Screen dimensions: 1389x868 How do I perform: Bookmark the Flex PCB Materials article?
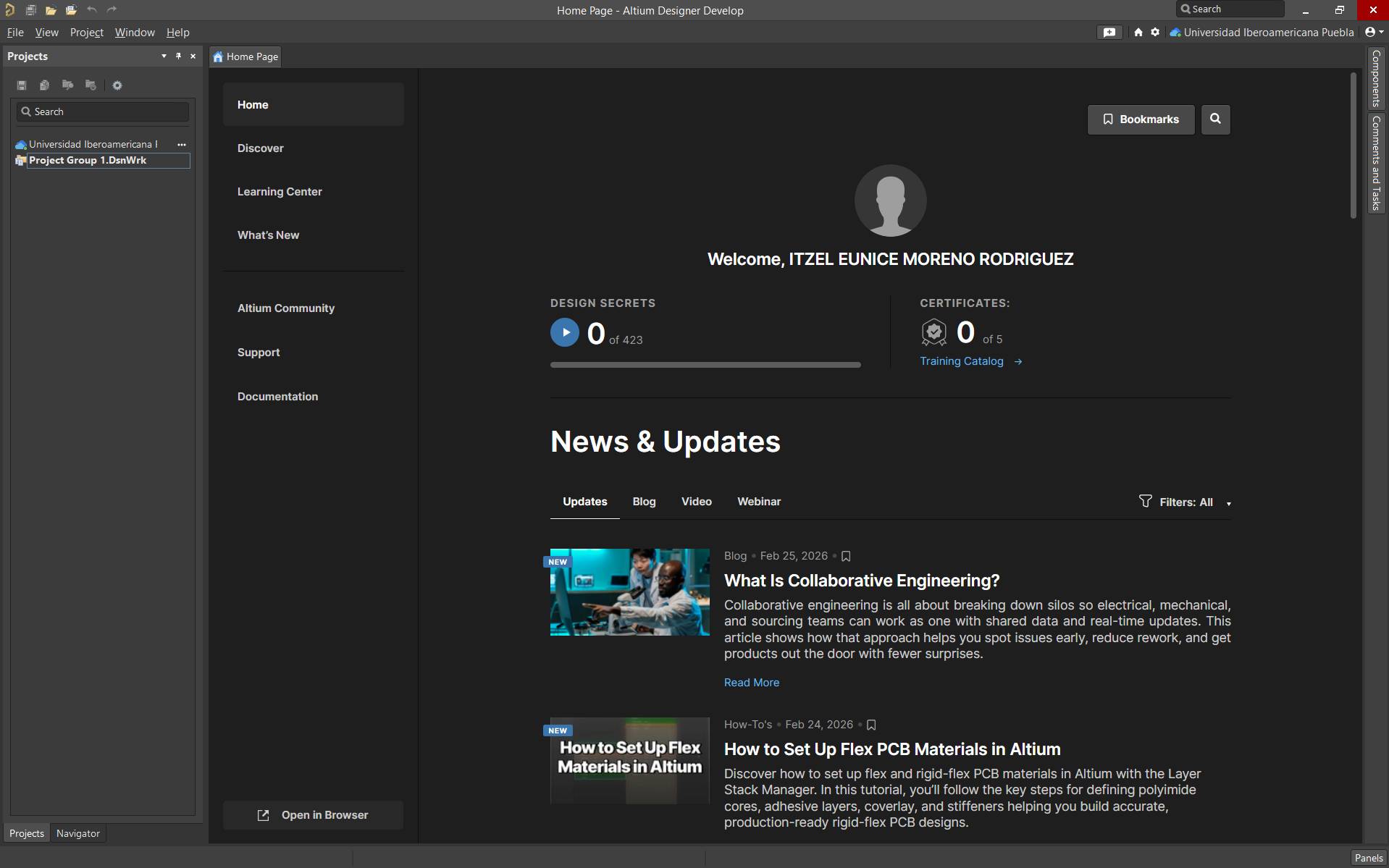[871, 725]
